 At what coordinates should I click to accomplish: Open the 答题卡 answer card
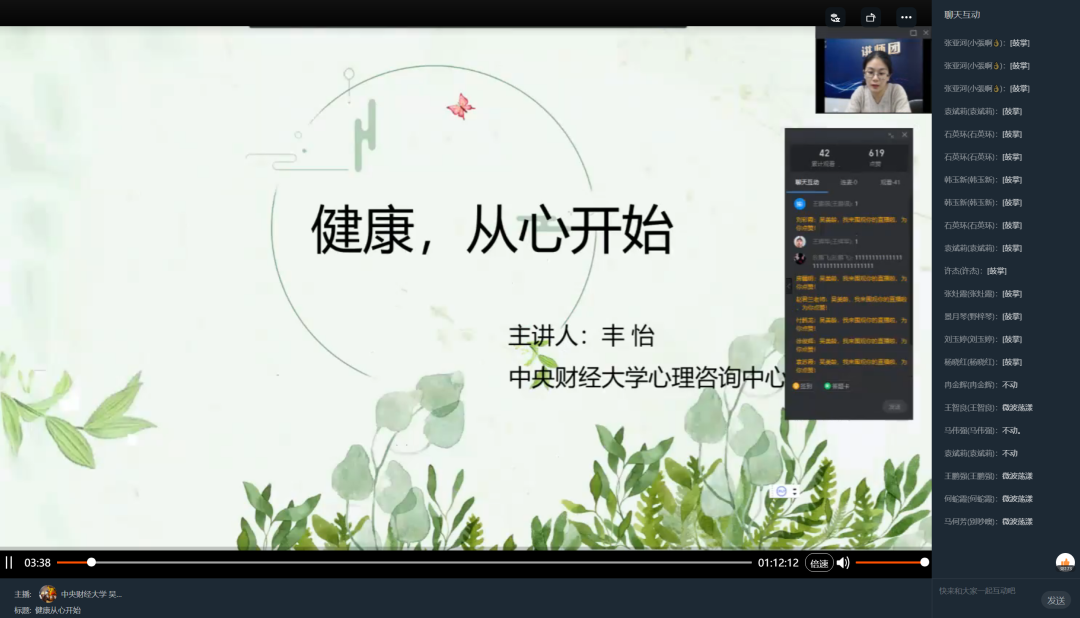tap(837, 387)
